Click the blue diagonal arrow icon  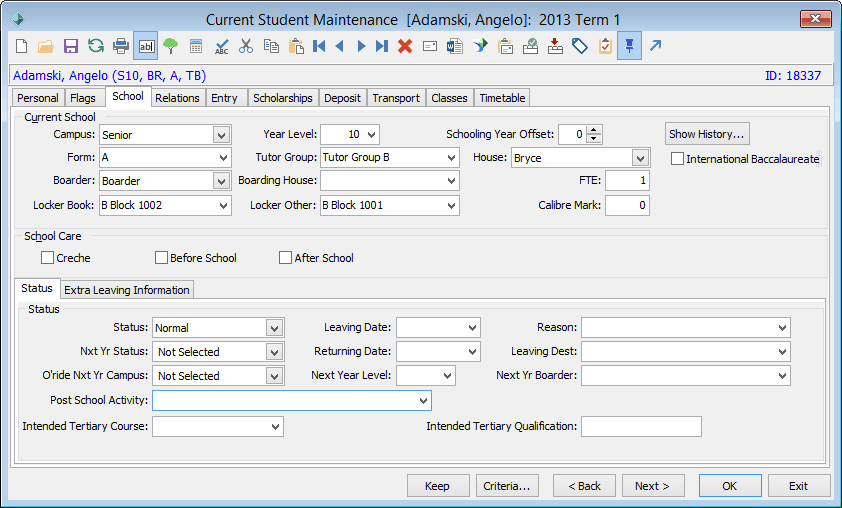coord(655,46)
